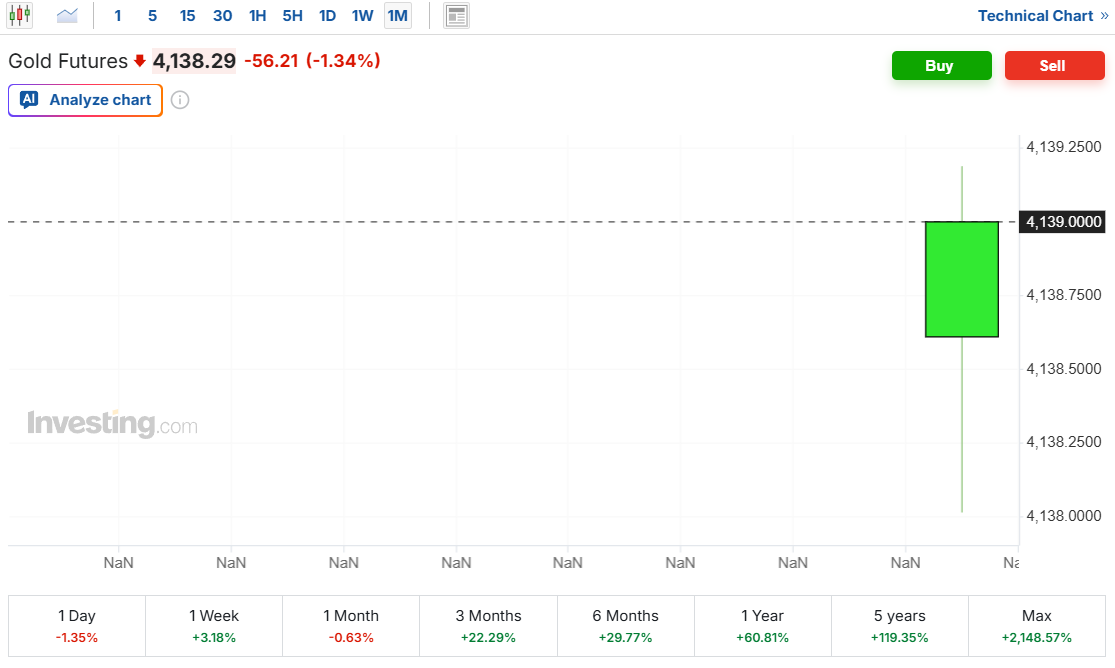Switch to the area chart icon

pyautogui.click(x=67, y=15)
